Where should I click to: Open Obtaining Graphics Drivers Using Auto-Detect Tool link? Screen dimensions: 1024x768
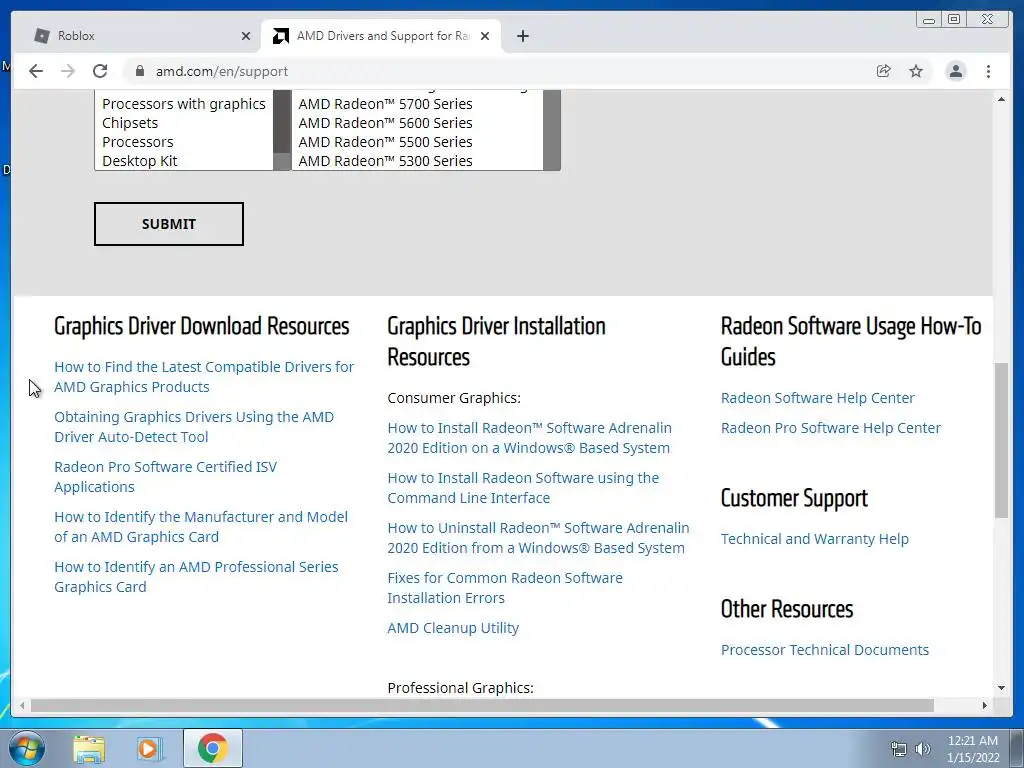click(194, 427)
